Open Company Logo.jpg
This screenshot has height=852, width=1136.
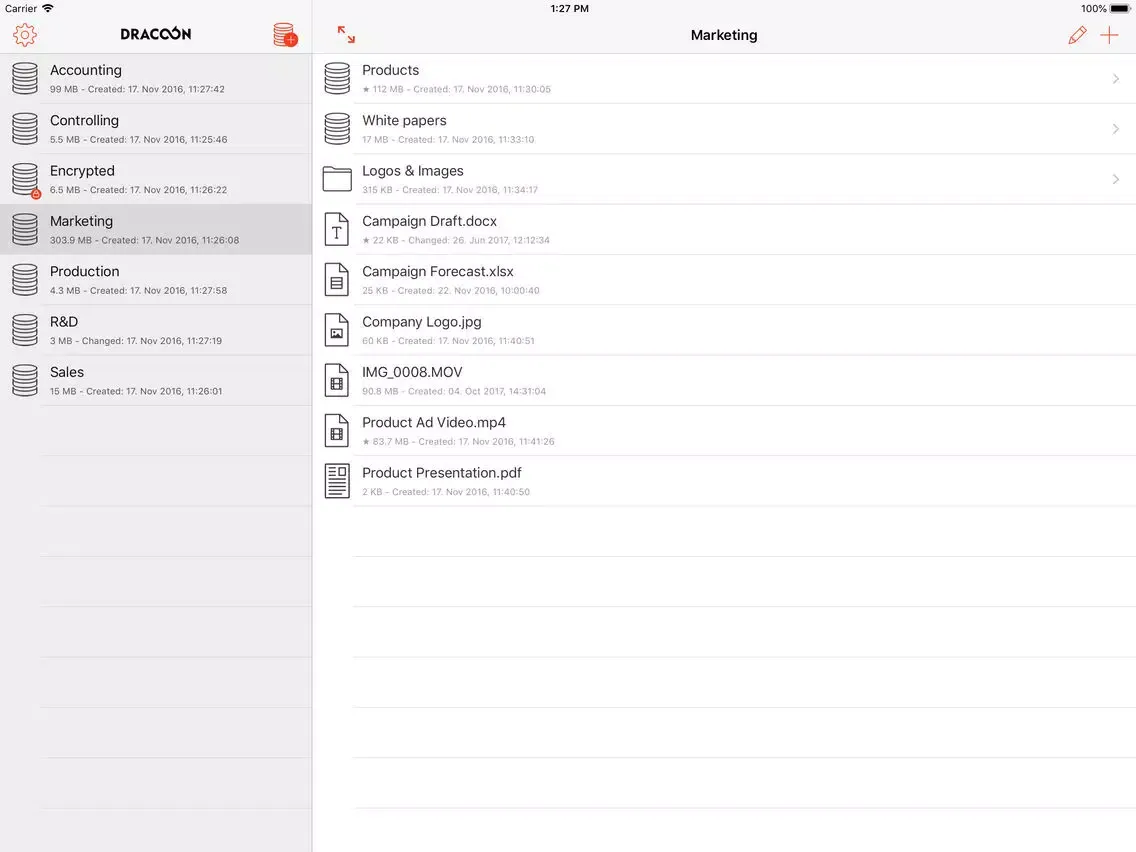pos(724,330)
